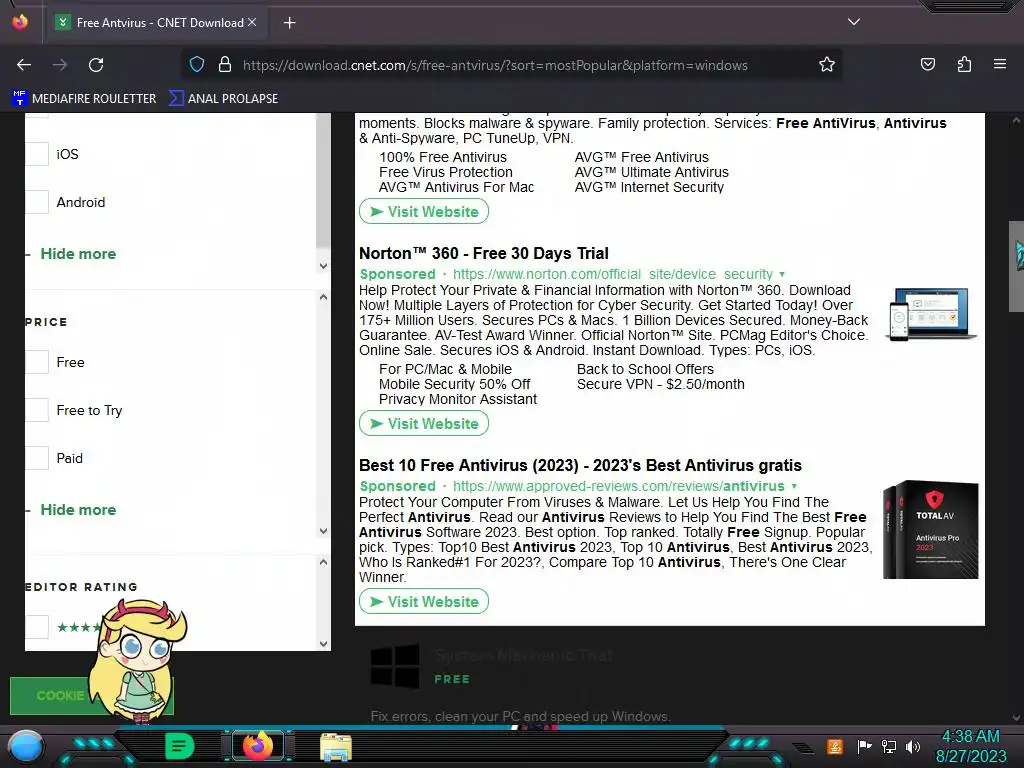Open Privacy Monitor Assistant sitelink
1024x768 pixels.
(458, 399)
